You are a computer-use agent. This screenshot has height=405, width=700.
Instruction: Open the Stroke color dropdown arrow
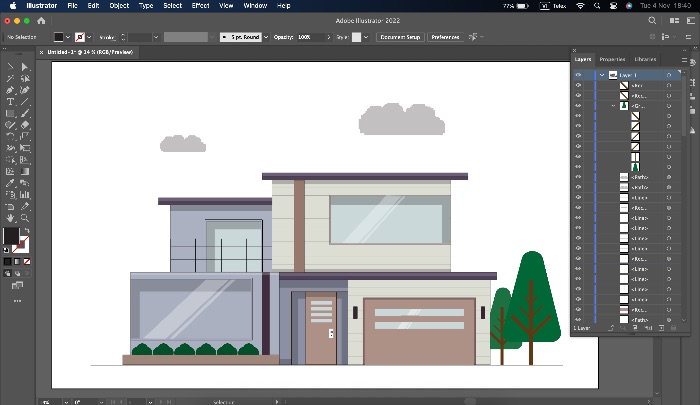pos(89,37)
